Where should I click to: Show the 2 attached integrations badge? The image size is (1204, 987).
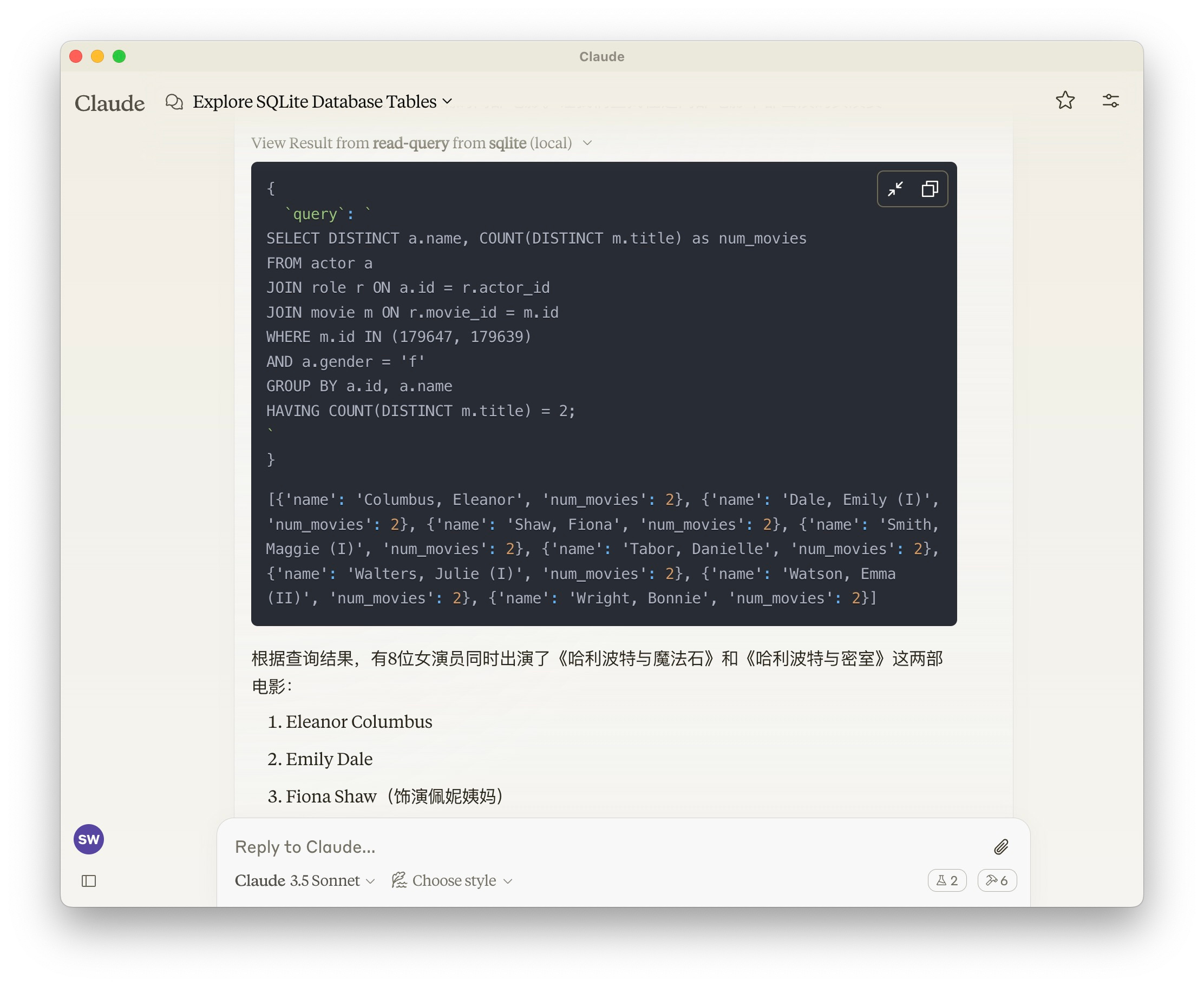coord(947,880)
